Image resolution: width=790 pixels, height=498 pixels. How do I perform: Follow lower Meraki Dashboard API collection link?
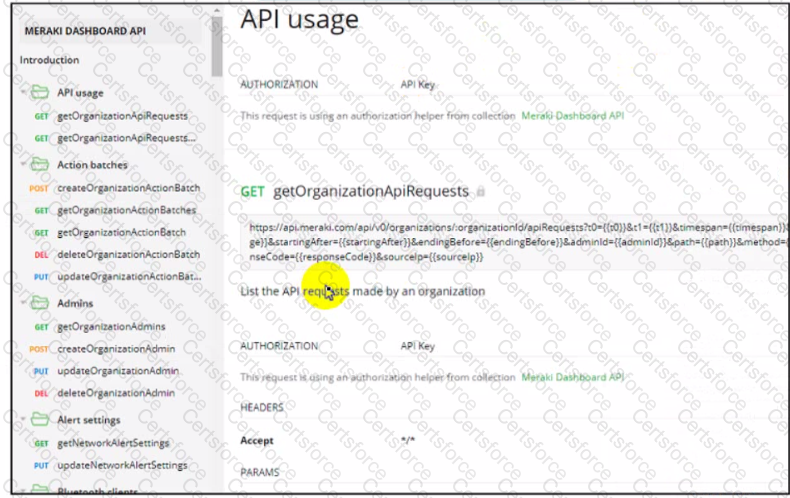click(x=572, y=377)
